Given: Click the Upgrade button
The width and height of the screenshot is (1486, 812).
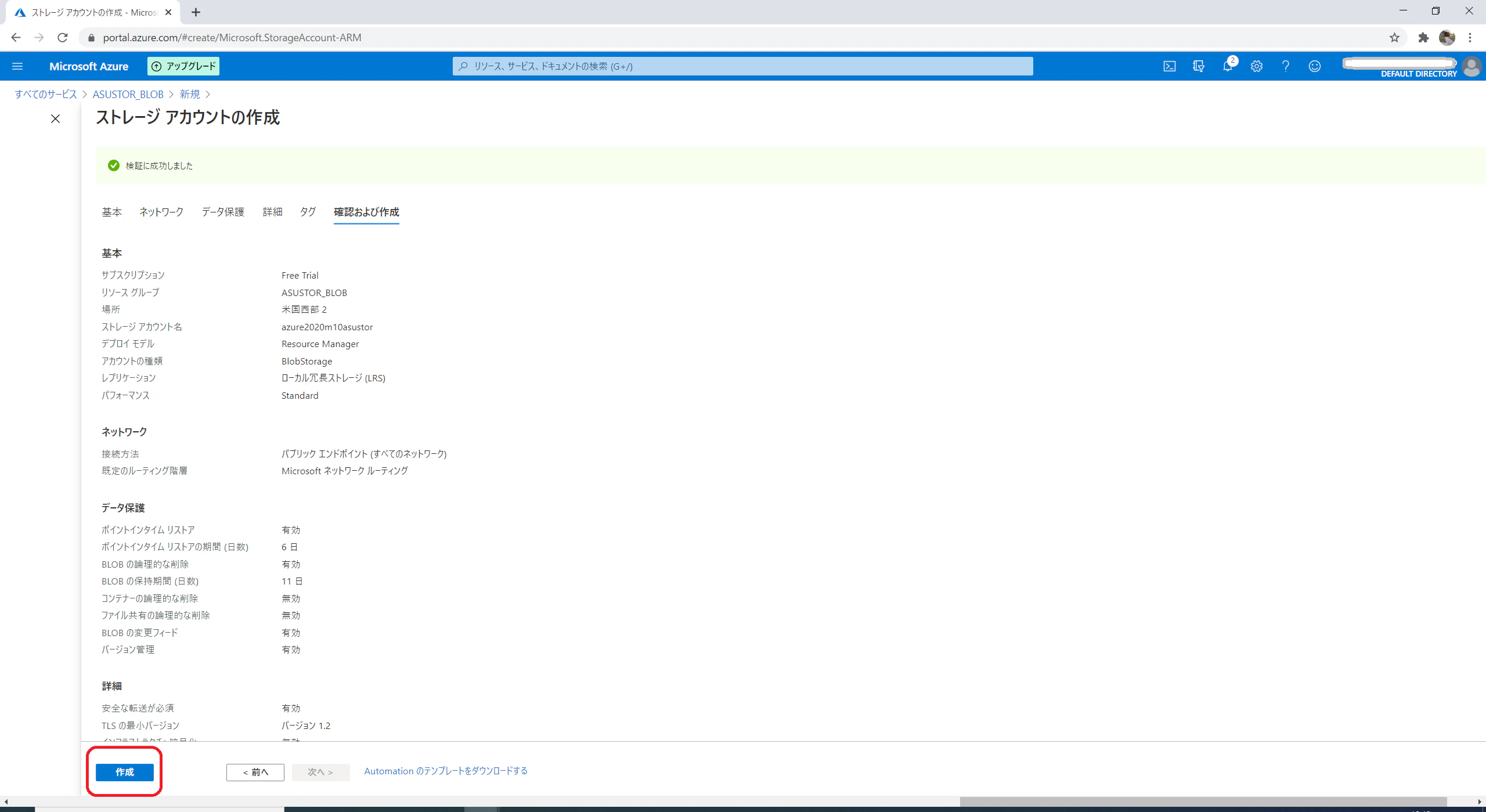Looking at the screenshot, I should point(183,66).
